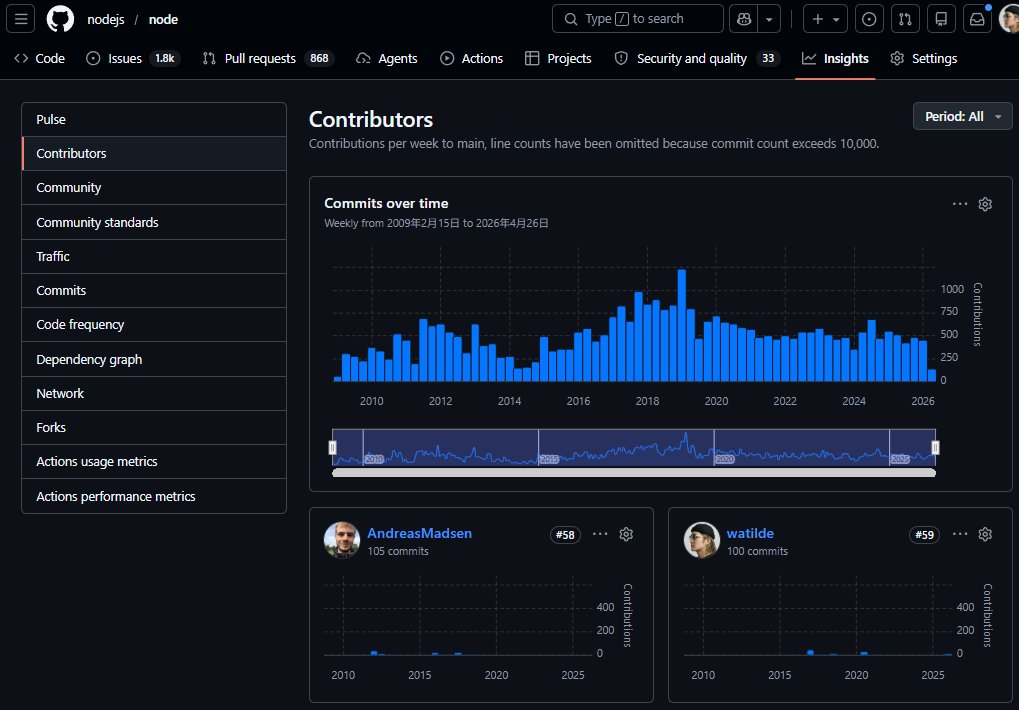The height and width of the screenshot is (710, 1019).
Task: Click the 2020 marker in overview timeline
Action: click(x=725, y=459)
